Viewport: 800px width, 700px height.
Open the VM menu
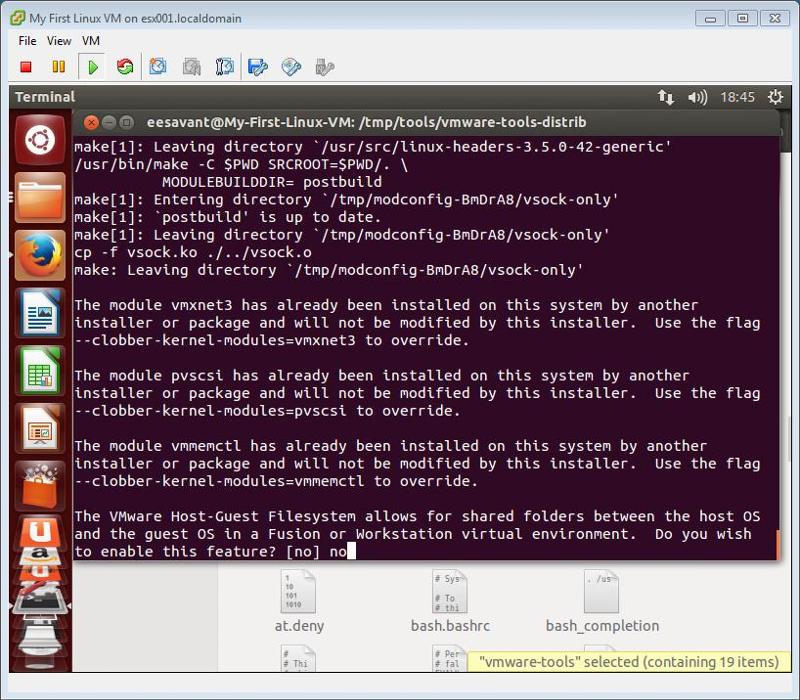pos(91,40)
